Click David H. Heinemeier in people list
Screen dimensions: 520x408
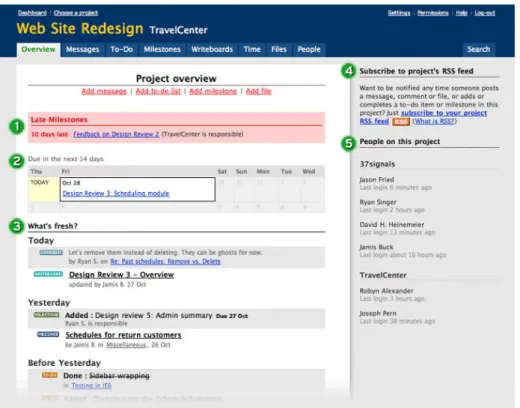[x=392, y=225]
